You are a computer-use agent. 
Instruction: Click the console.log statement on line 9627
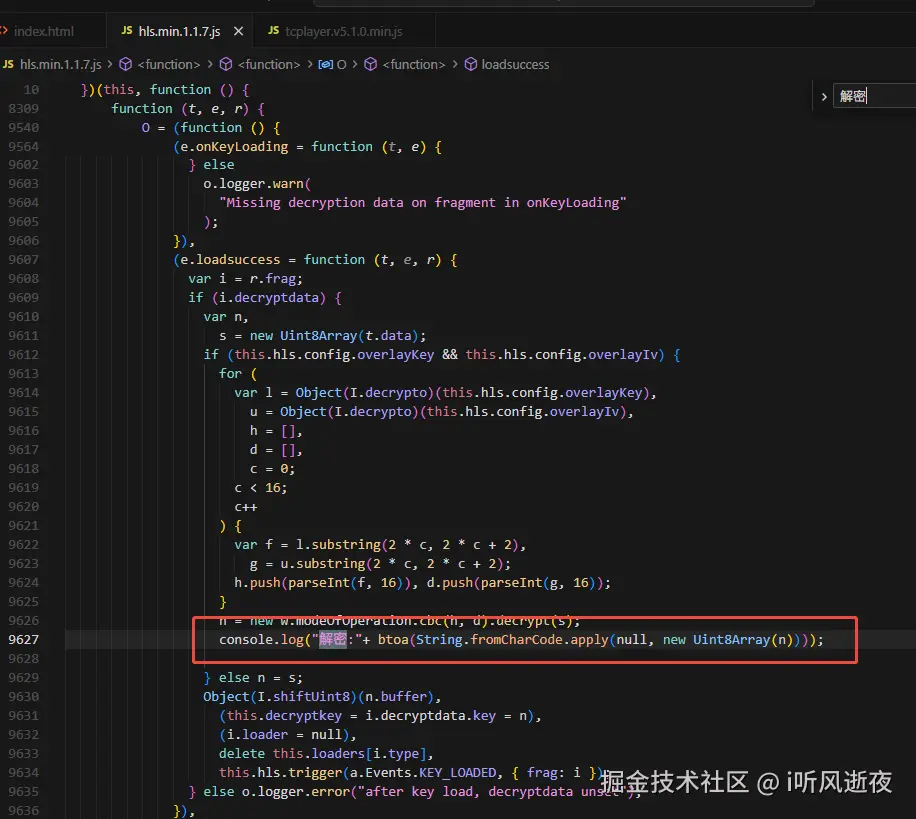[521, 640]
